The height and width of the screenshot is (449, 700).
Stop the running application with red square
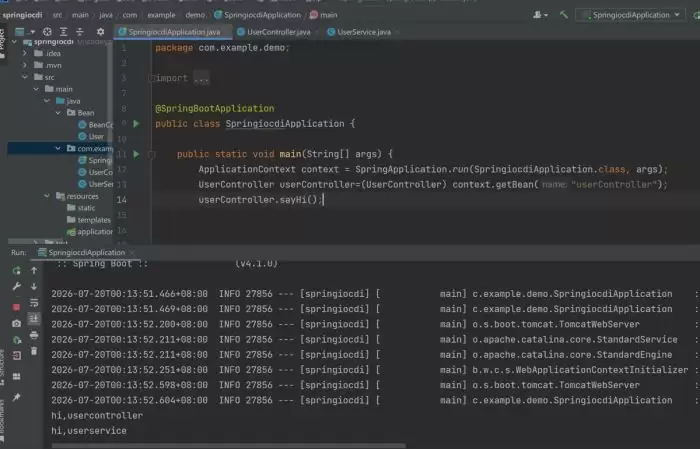pyautogui.click(x=17, y=307)
